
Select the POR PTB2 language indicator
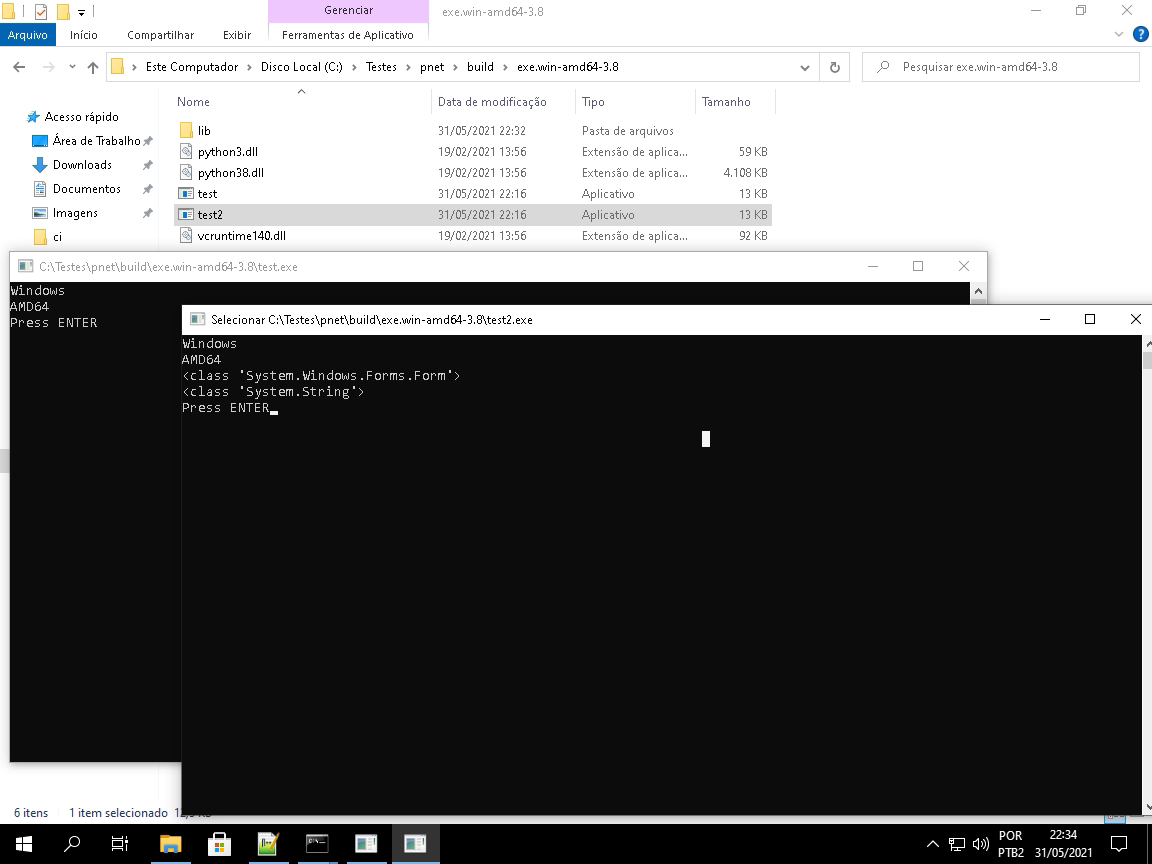click(x=1010, y=843)
